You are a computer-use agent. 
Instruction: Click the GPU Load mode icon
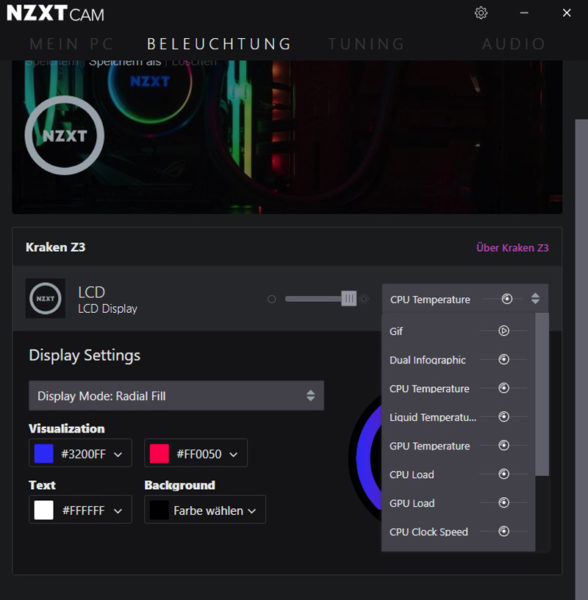(504, 502)
